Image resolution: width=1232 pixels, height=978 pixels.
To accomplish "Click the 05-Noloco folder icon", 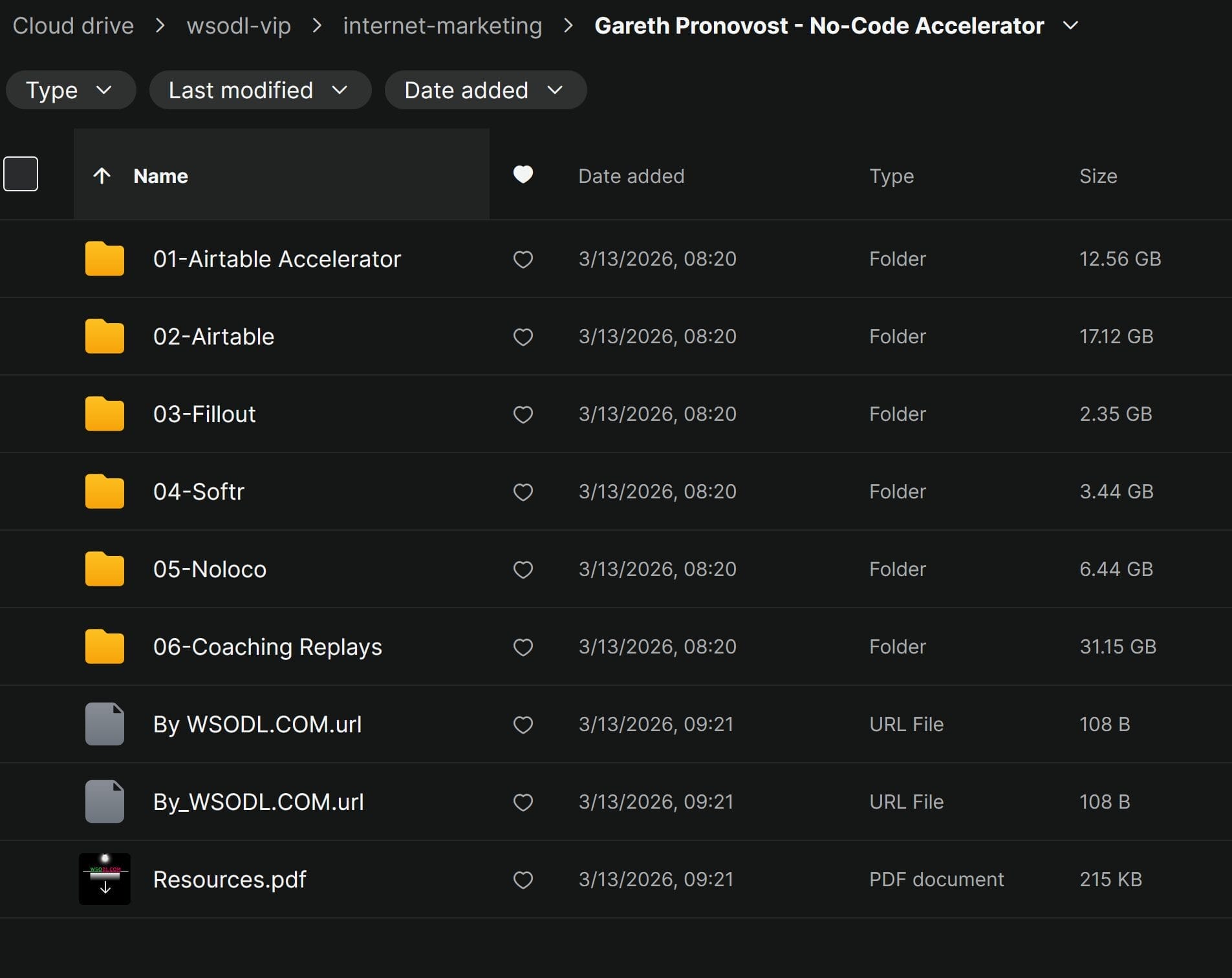I will 104,569.
